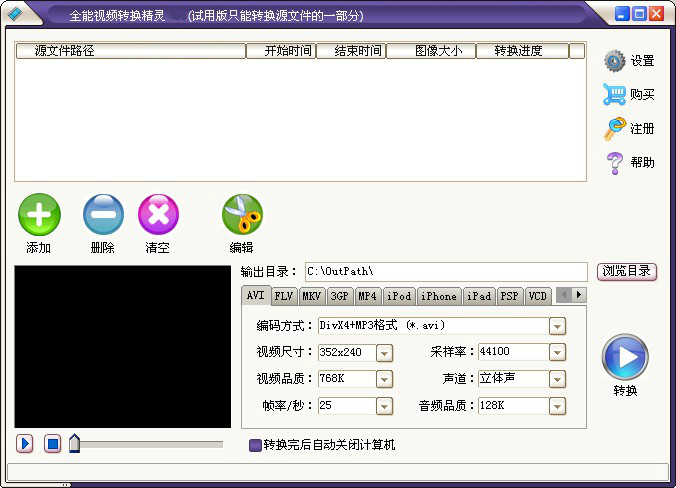
Task: Switch to the iPhone format tab
Action: coord(439,296)
